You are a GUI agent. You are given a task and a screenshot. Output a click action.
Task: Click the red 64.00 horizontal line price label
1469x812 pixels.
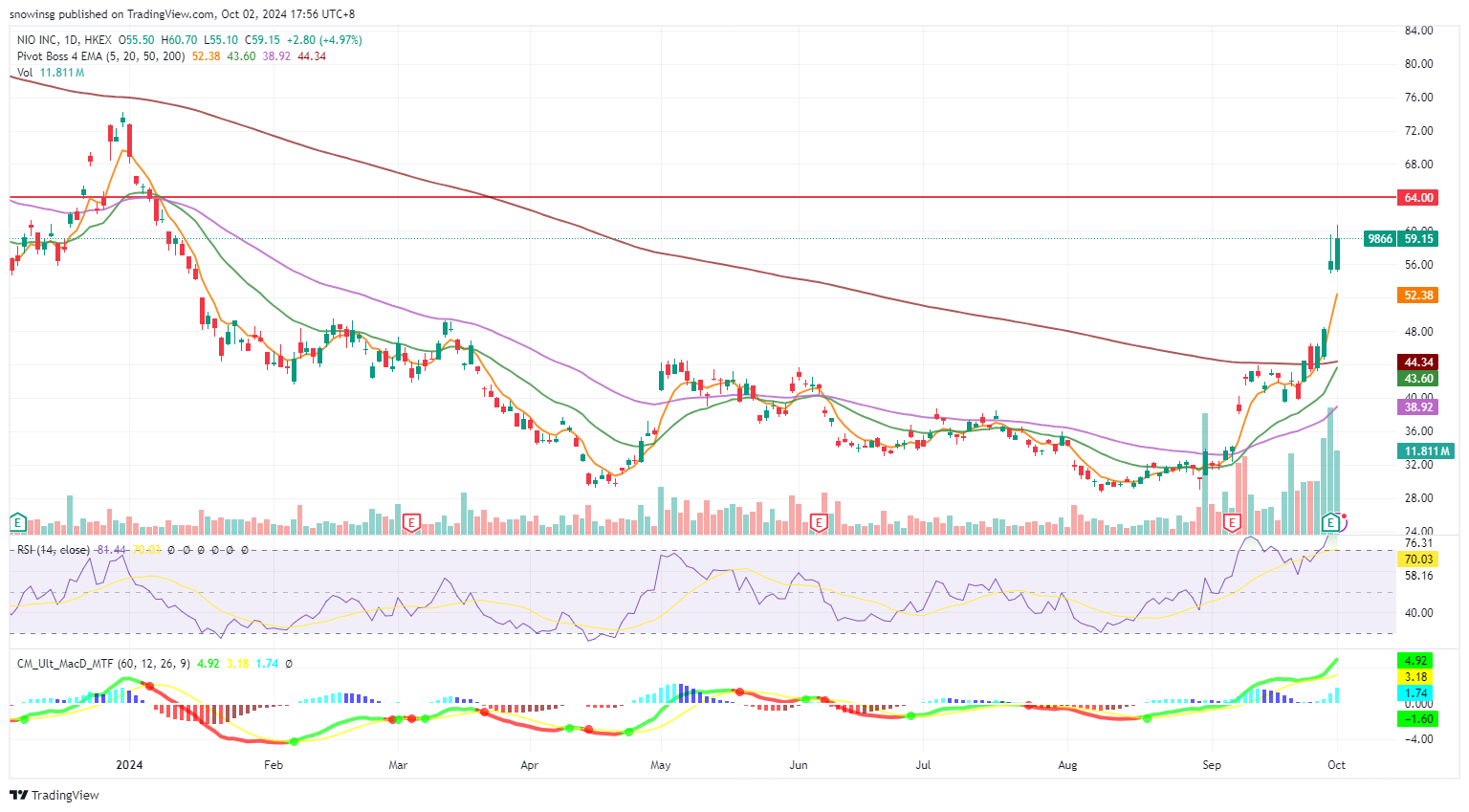click(1418, 197)
